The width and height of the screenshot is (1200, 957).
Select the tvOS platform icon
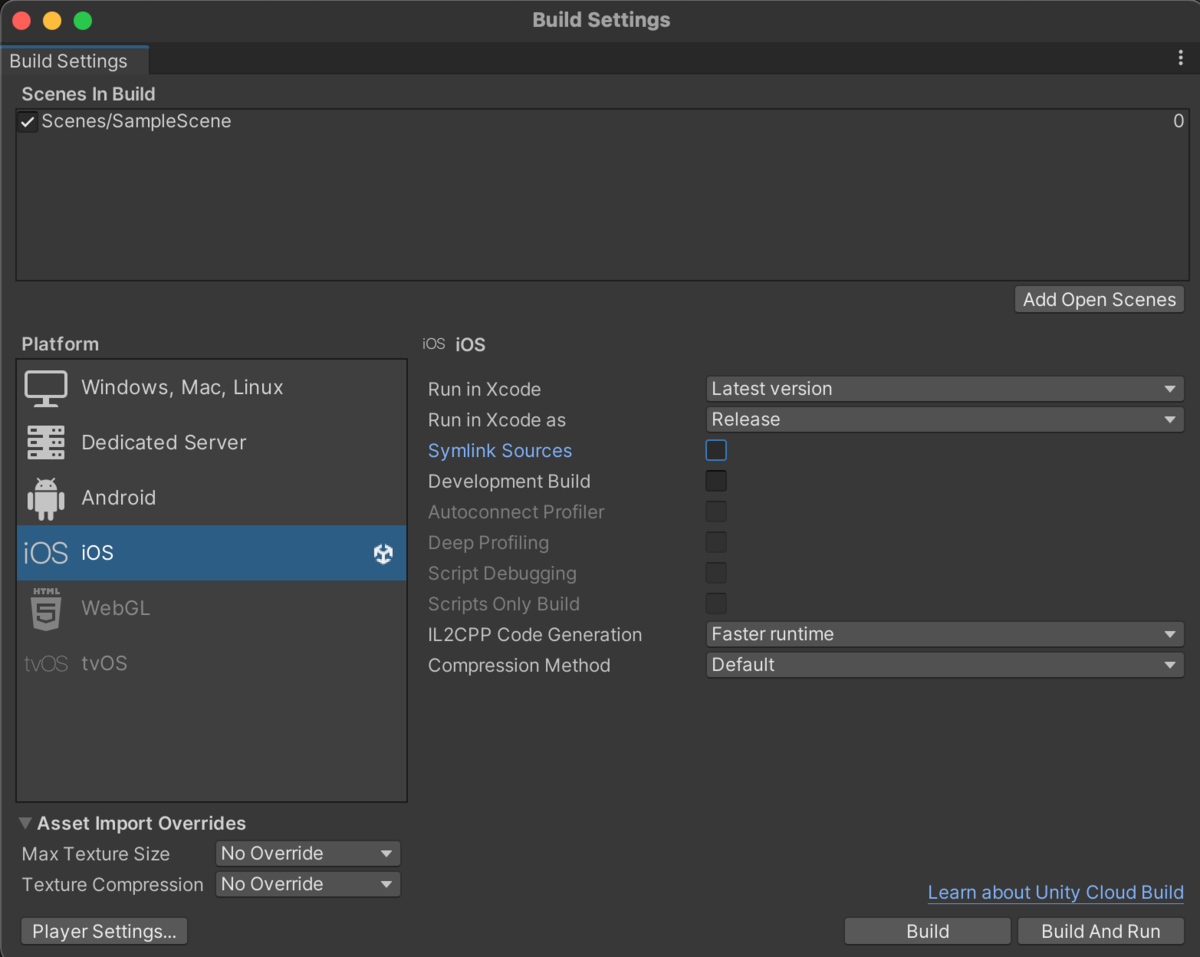[46, 664]
